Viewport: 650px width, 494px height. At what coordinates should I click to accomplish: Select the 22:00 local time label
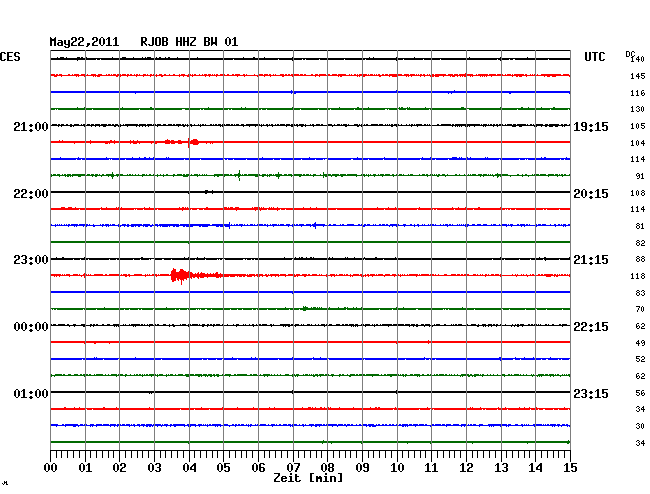[31, 194]
